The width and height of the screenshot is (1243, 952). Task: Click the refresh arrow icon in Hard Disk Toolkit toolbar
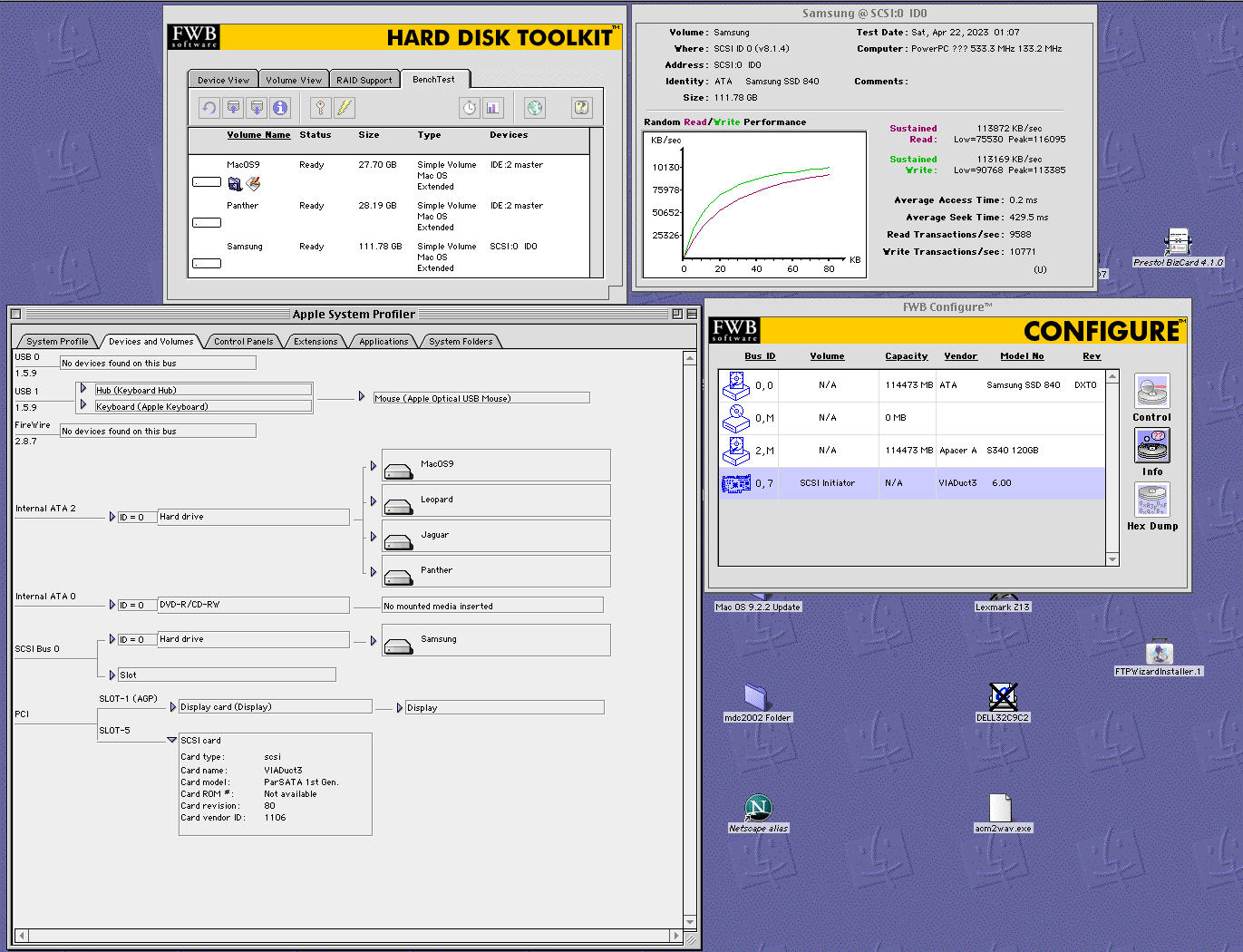[x=209, y=108]
